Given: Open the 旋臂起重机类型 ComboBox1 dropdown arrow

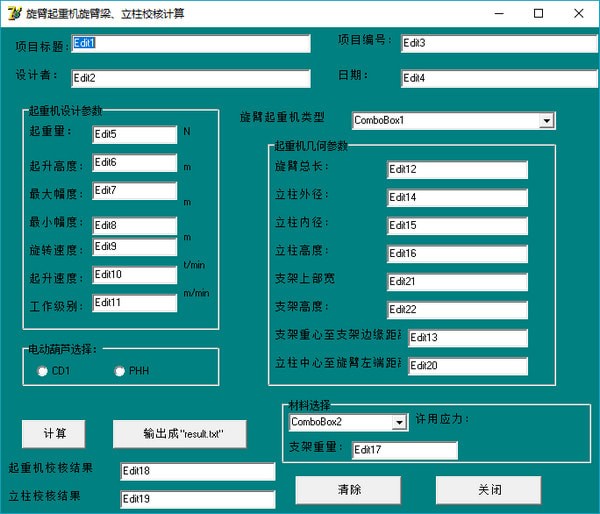Looking at the screenshot, I should (547, 121).
